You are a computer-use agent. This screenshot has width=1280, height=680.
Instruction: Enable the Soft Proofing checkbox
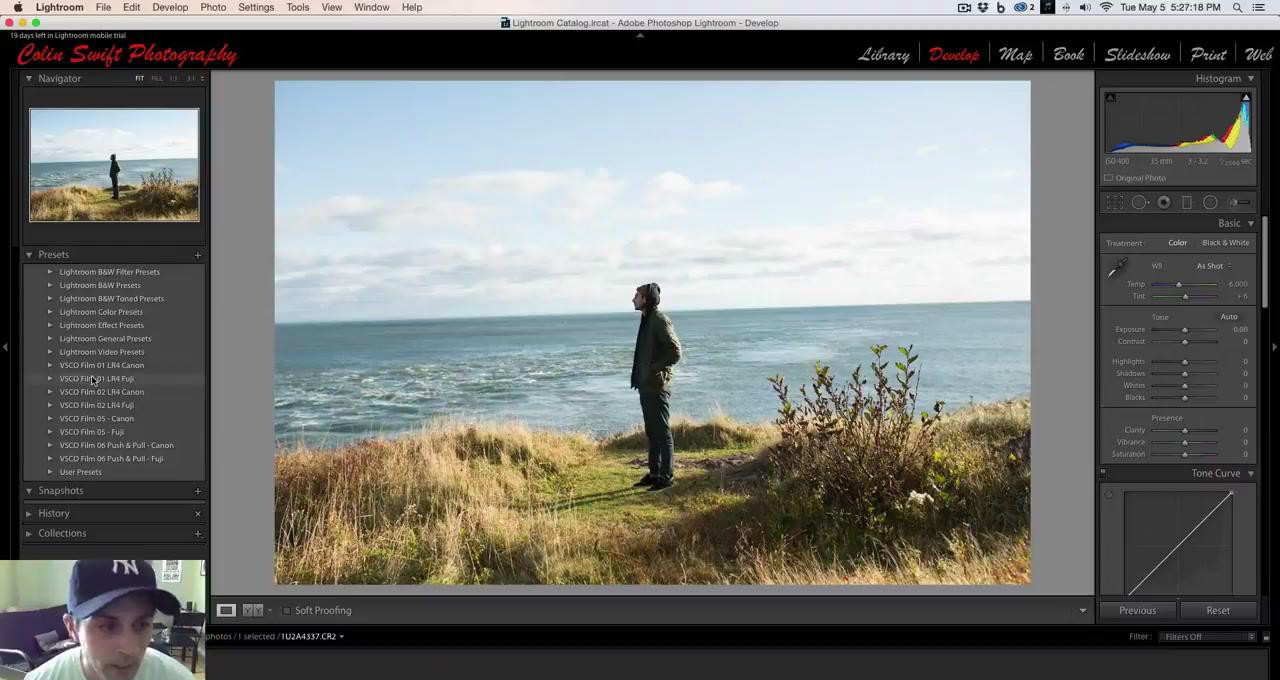coord(286,610)
